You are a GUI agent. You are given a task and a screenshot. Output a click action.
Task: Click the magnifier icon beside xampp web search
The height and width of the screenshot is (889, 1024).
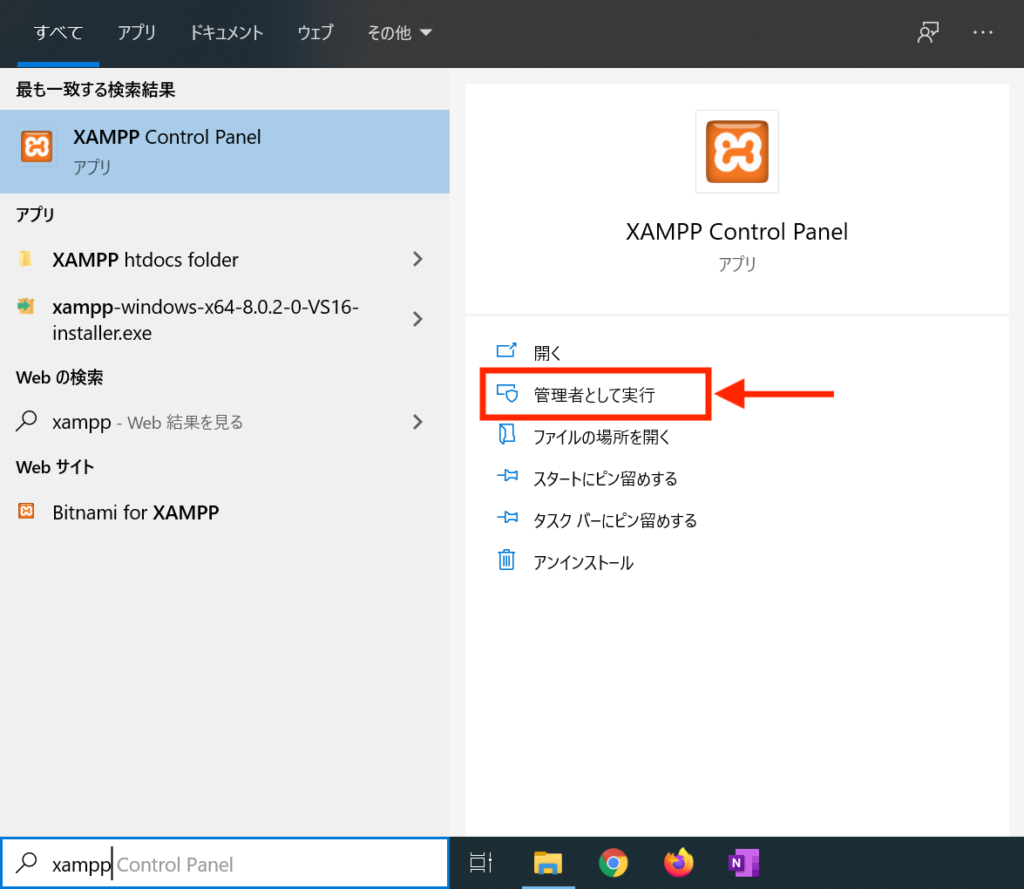click(x=24, y=421)
